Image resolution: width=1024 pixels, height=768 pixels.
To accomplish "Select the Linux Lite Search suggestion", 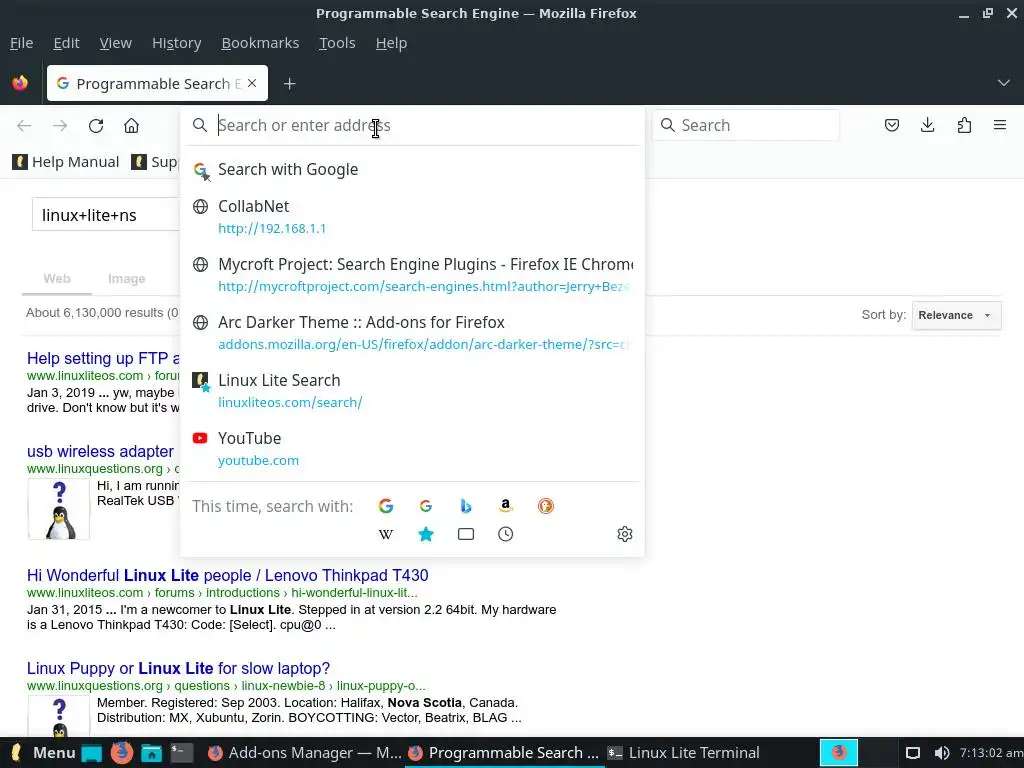I will (x=412, y=391).
